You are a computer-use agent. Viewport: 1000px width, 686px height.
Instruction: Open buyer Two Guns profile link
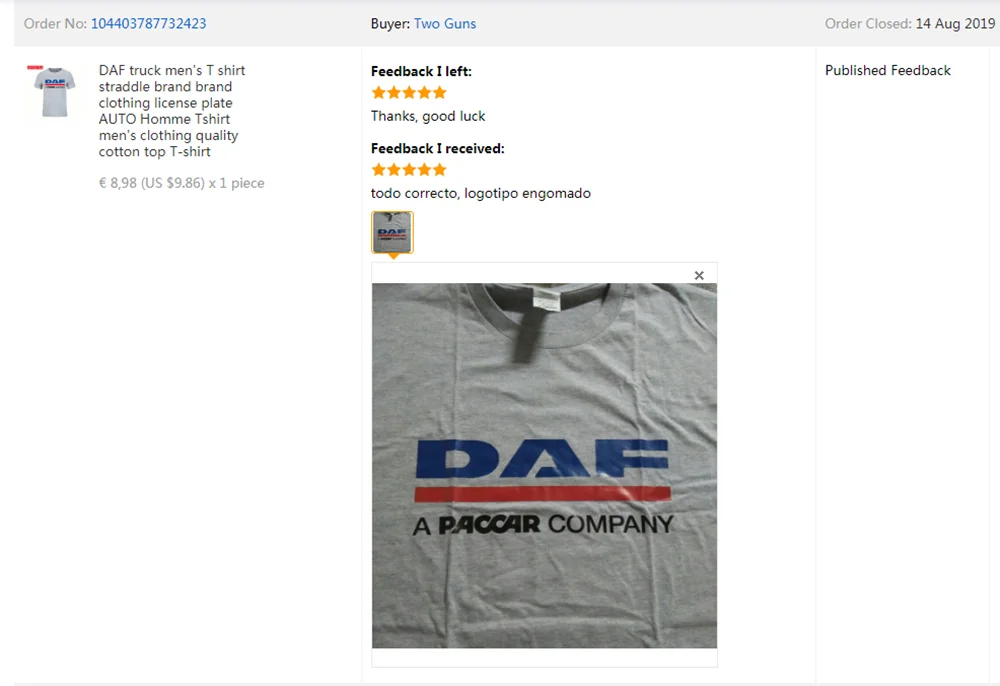point(445,24)
